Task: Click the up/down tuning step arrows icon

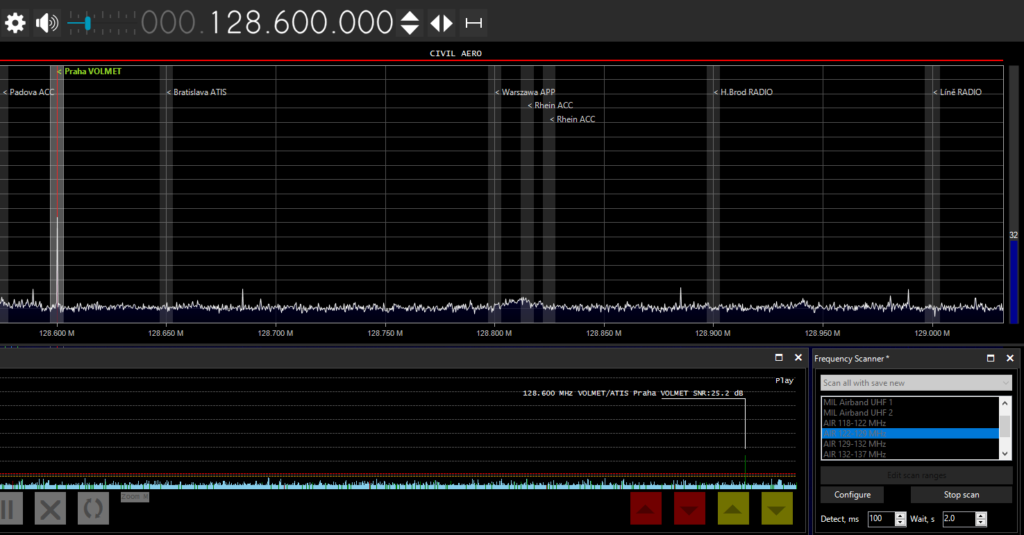Action: [x=409, y=24]
